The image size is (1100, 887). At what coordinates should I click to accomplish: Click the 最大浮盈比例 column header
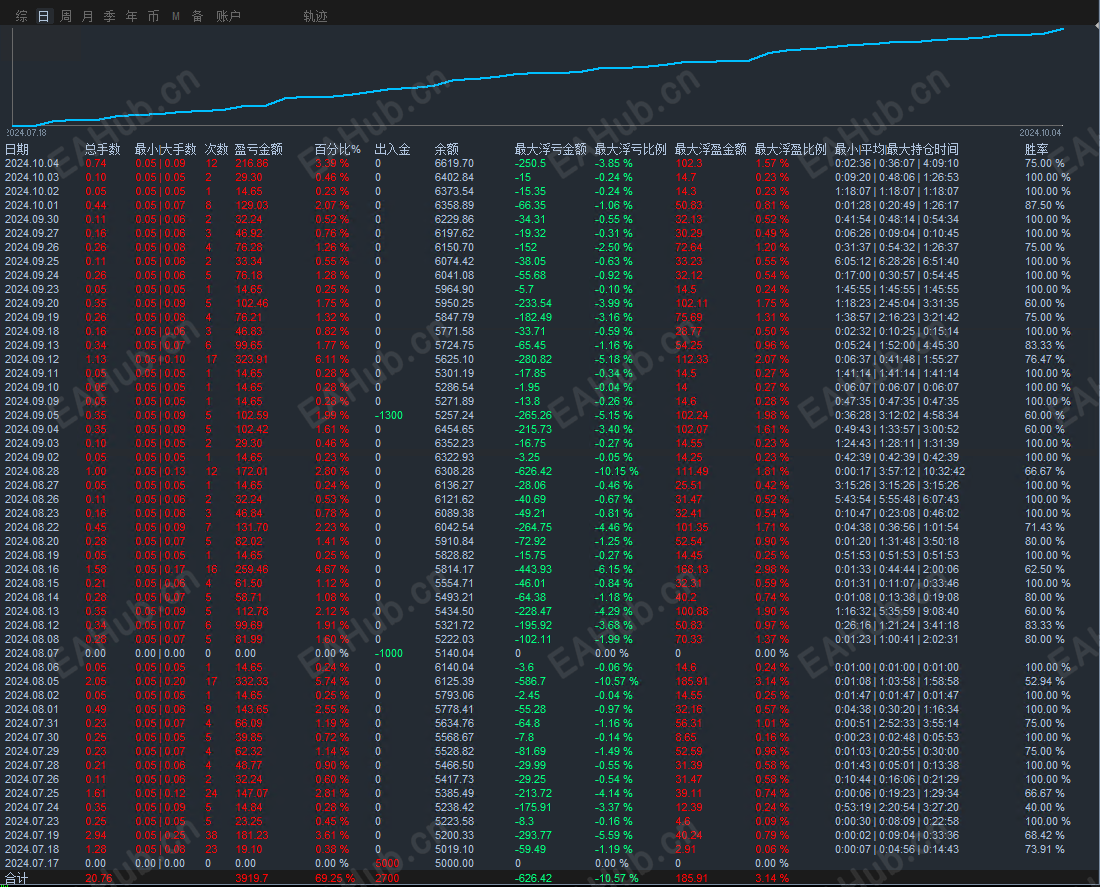coord(791,149)
